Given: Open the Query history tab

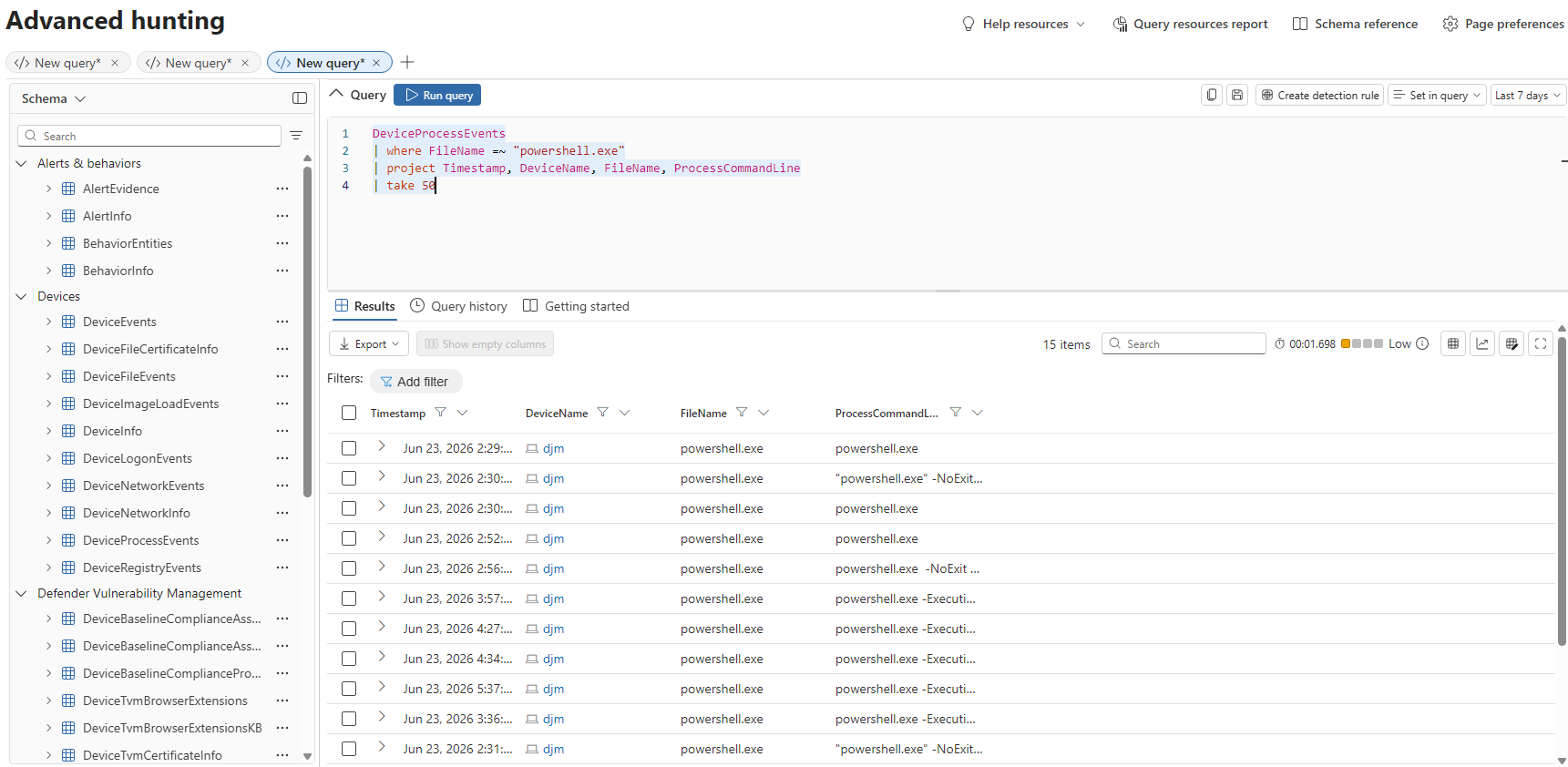Looking at the screenshot, I should coord(458,306).
